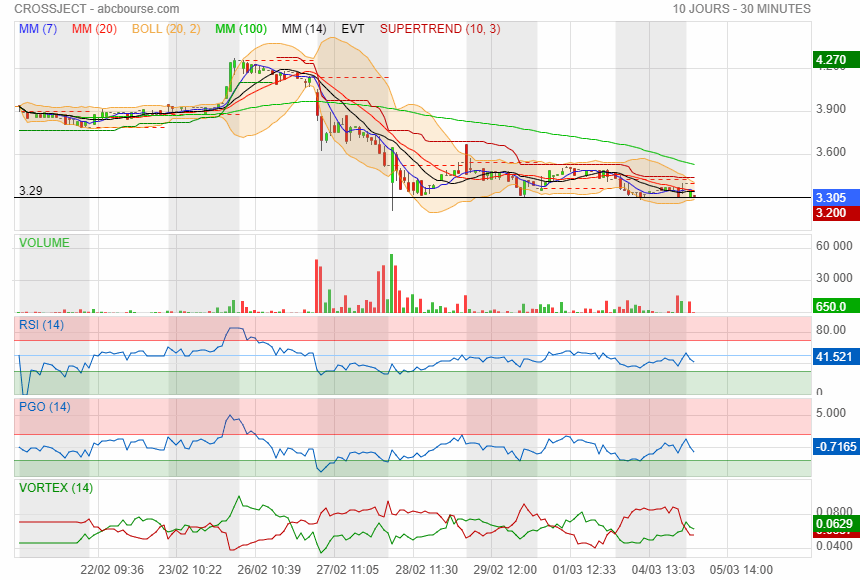Click the RSI (14) panel title

tap(42, 325)
